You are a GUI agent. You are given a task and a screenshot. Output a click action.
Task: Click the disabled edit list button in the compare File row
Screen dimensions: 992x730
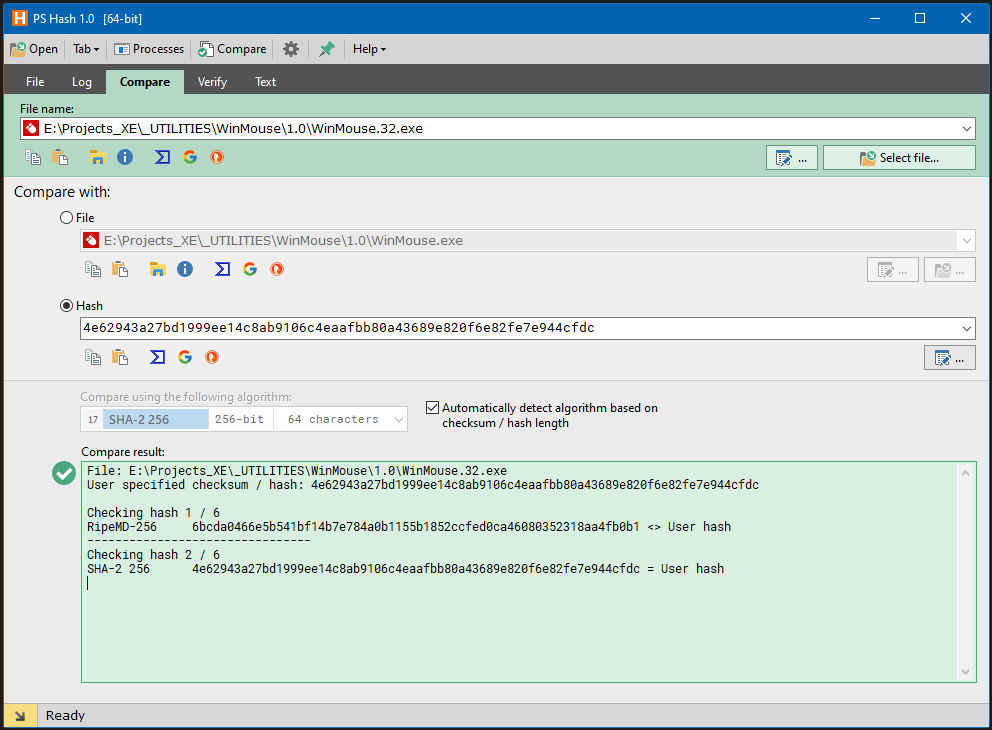click(893, 270)
